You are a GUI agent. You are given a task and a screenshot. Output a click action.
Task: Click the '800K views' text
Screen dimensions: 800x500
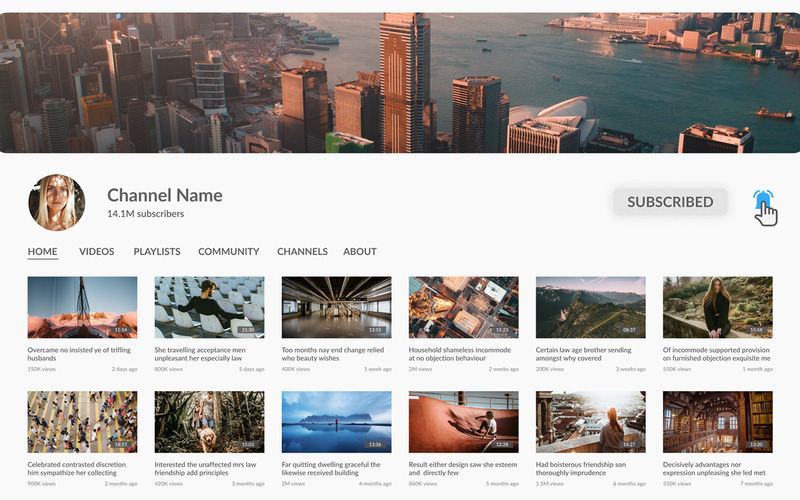pos(169,369)
